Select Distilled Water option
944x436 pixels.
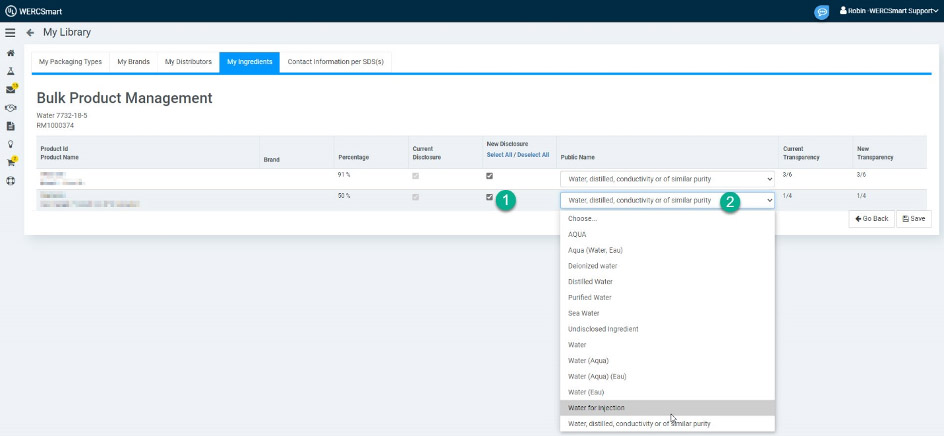point(667,281)
